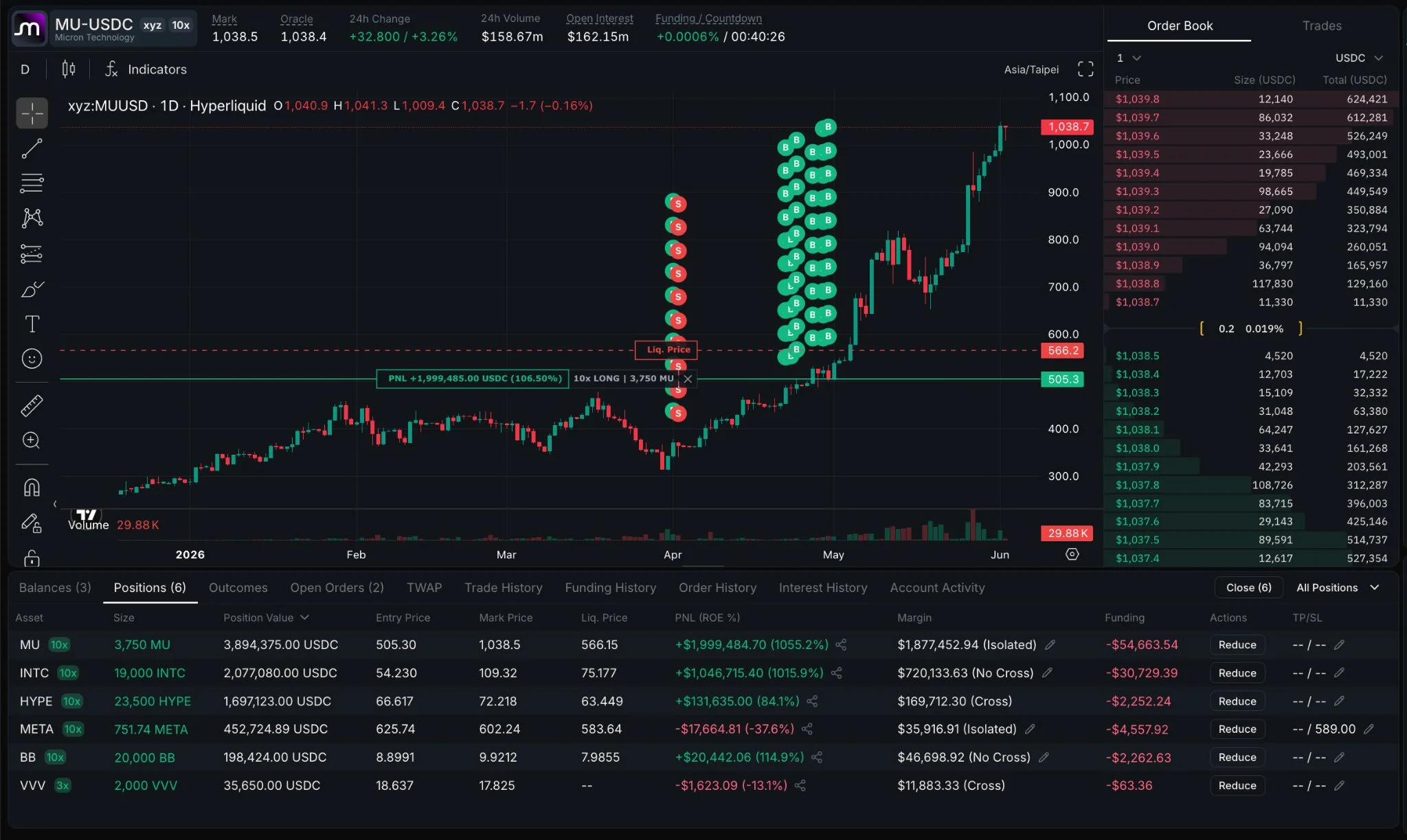This screenshot has height=840, width=1407.
Task: Change the Asia/Taipei timezone
Action: 1031,69
